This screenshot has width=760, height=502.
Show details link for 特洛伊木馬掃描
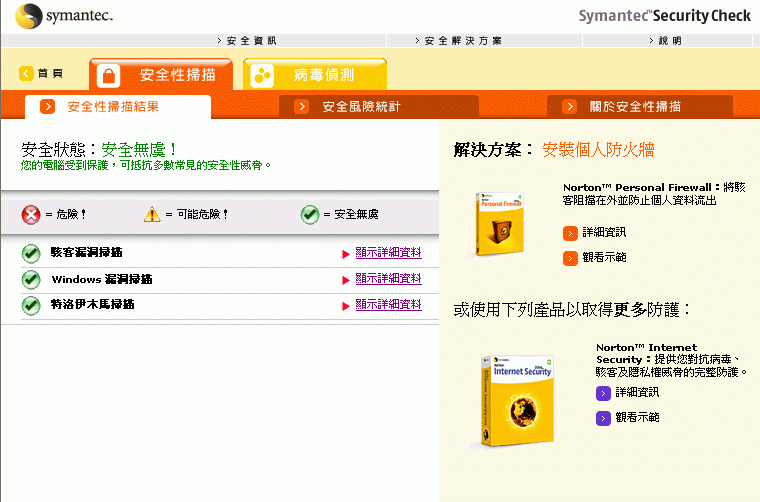(388, 305)
